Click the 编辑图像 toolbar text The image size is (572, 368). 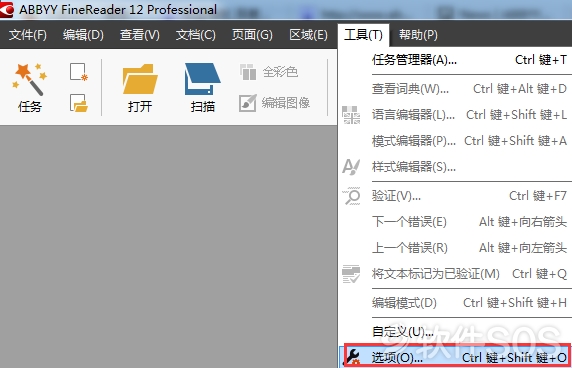point(286,103)
